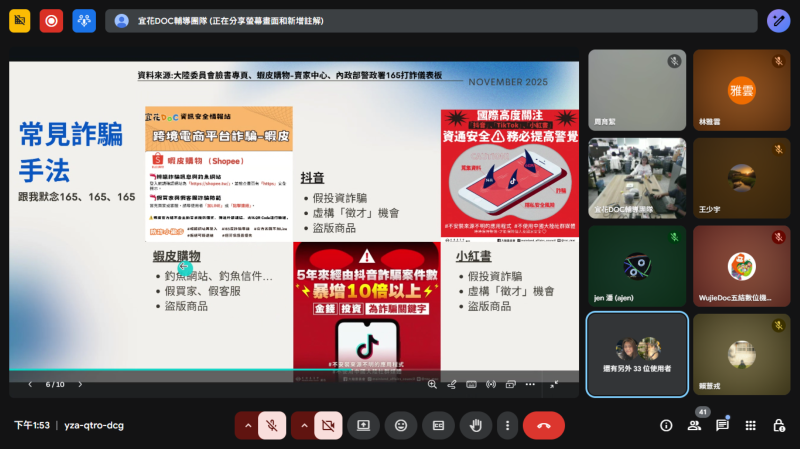Click the Shopee scam infographic image
The height and width of the screenshot is (449, 800).
pyautogui.click(x=219, y=173)
